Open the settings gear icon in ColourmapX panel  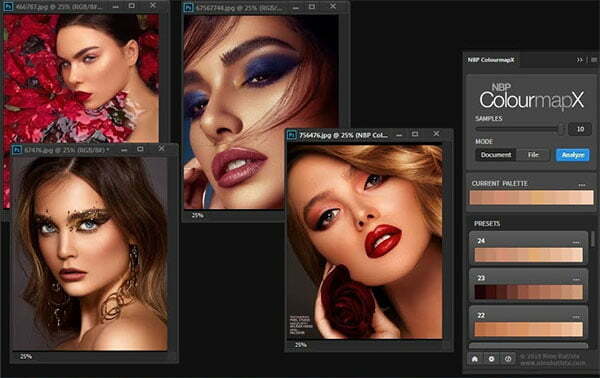[x=491, y=359]
